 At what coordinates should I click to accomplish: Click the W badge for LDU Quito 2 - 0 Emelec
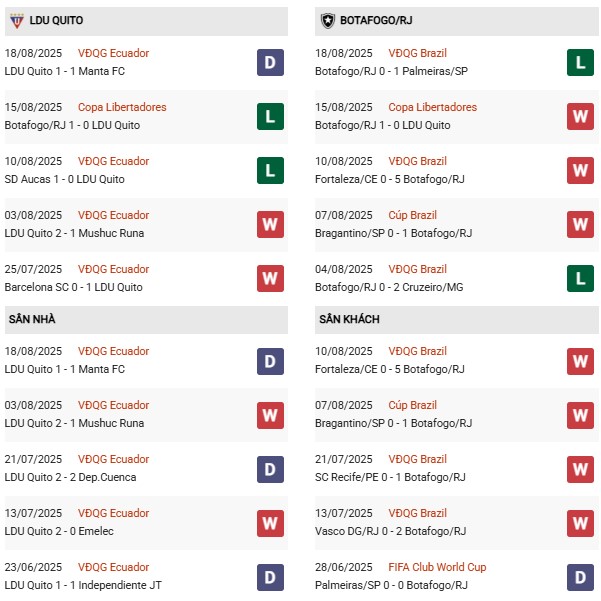(270, 522)
